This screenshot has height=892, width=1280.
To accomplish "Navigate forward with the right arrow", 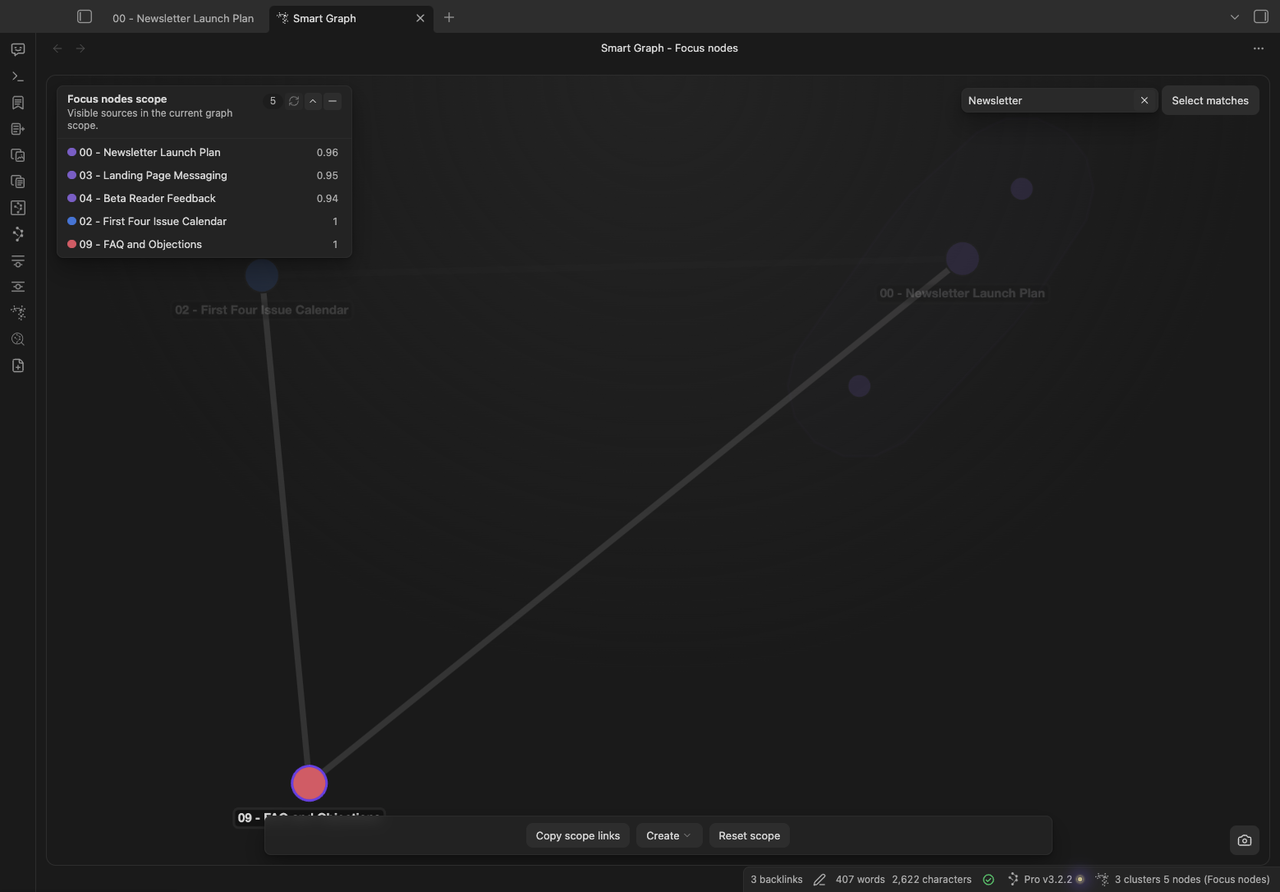I will (x=81, y=48).
